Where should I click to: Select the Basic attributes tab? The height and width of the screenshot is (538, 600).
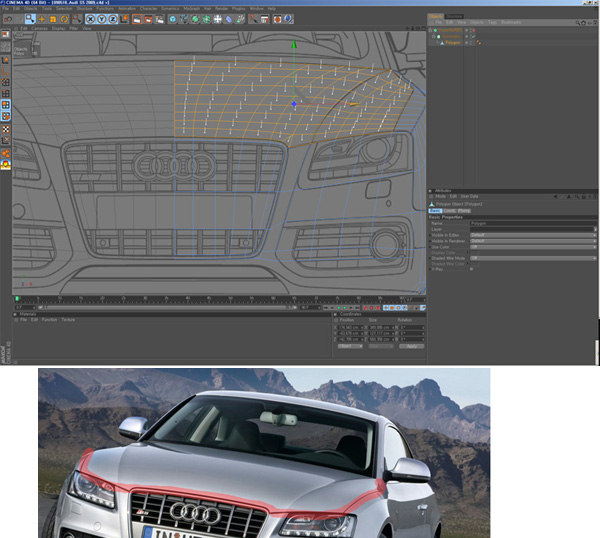click(435, 211)
